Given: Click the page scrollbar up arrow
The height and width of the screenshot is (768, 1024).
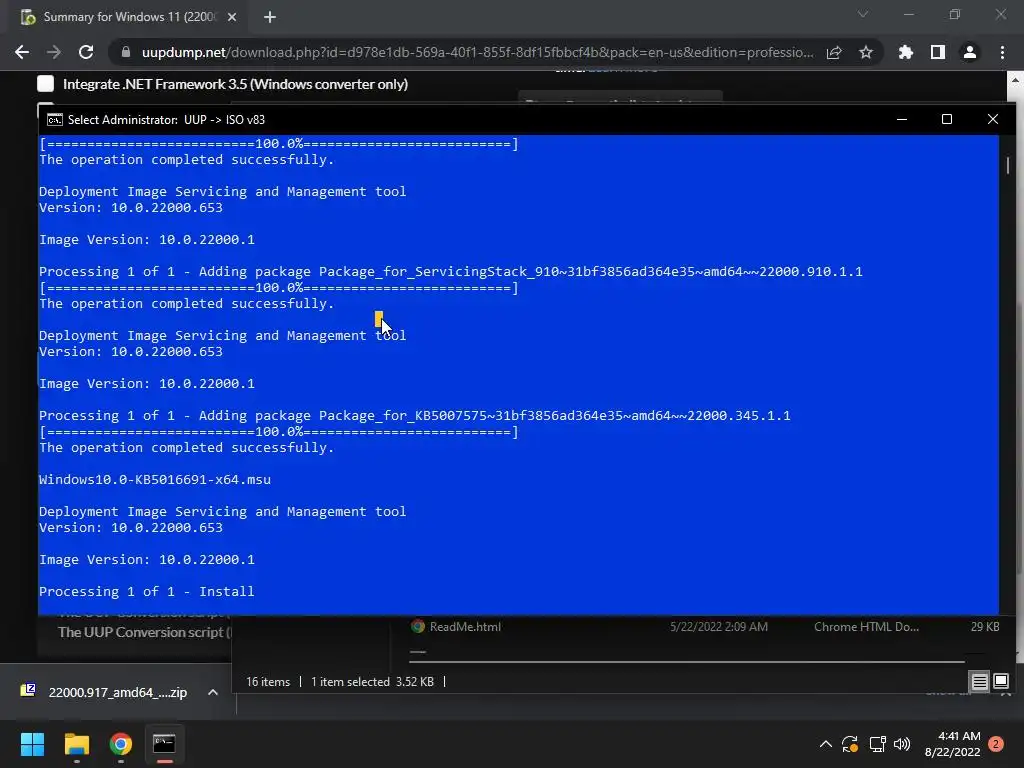Looking at the screenshot, I should tap(1015, 80).
